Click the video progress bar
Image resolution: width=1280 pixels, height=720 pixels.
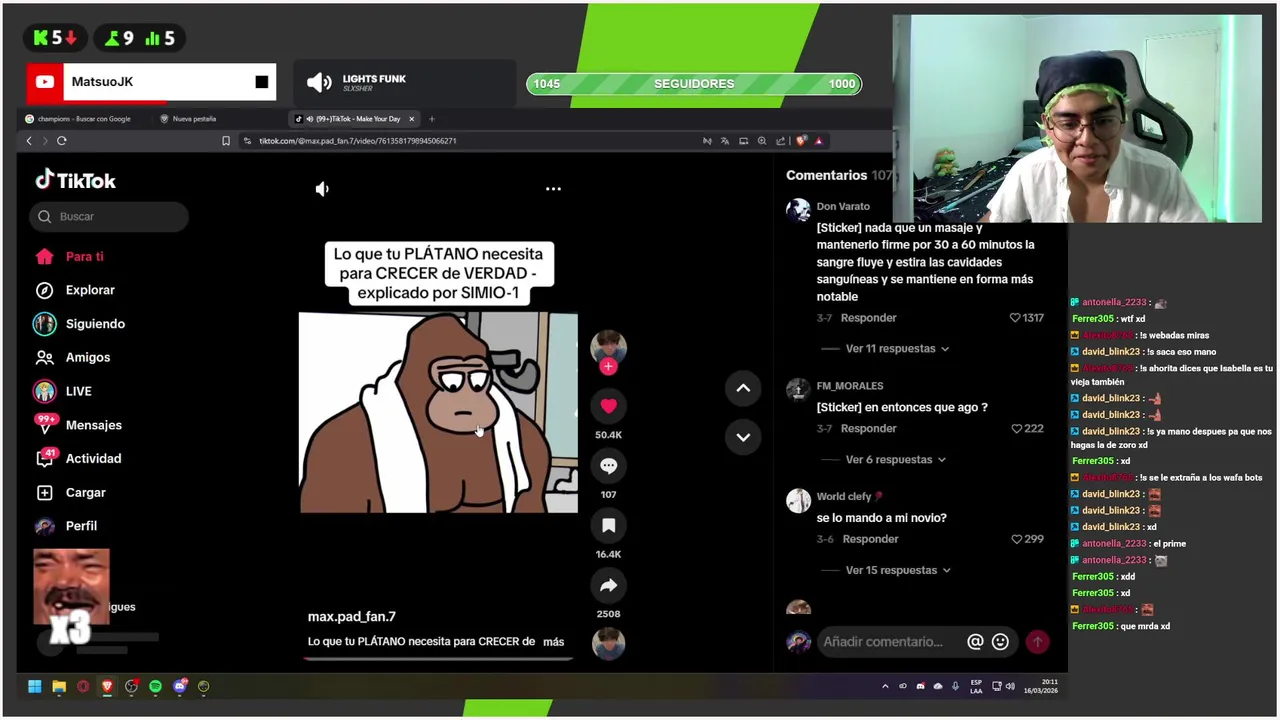438,658
